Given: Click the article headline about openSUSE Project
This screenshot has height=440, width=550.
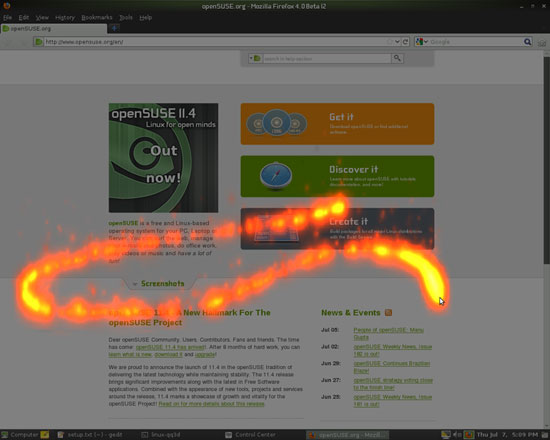Looking at the screenshot, I should (x=189, y=318).
